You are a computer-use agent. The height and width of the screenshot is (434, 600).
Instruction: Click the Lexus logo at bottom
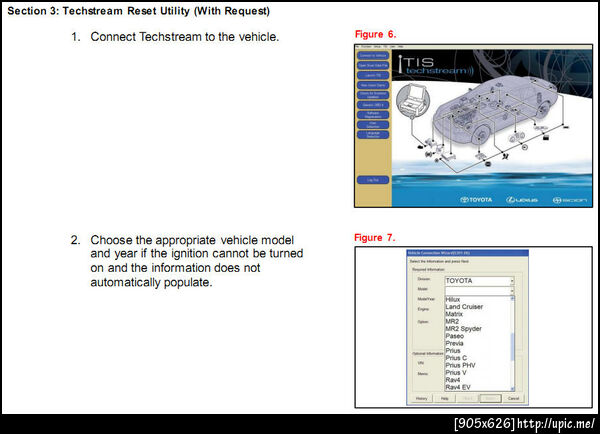point(522,200)
